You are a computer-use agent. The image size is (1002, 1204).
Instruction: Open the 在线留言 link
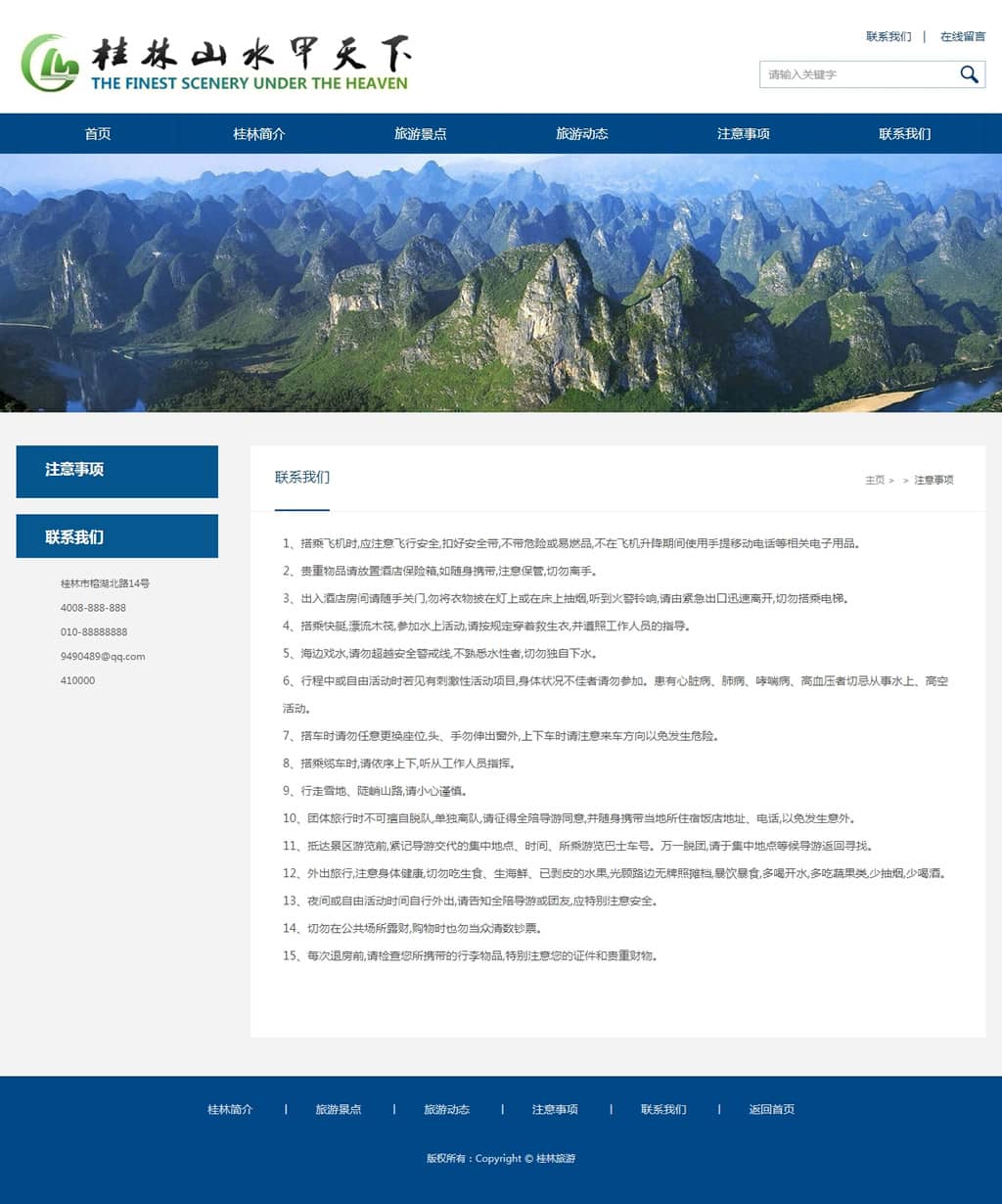click(x=962, y=37)
